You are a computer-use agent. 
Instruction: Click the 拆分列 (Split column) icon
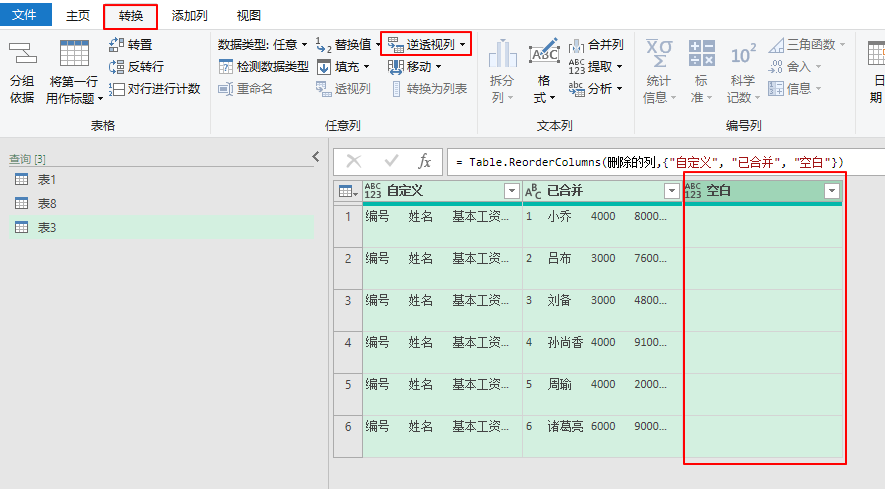502,54
